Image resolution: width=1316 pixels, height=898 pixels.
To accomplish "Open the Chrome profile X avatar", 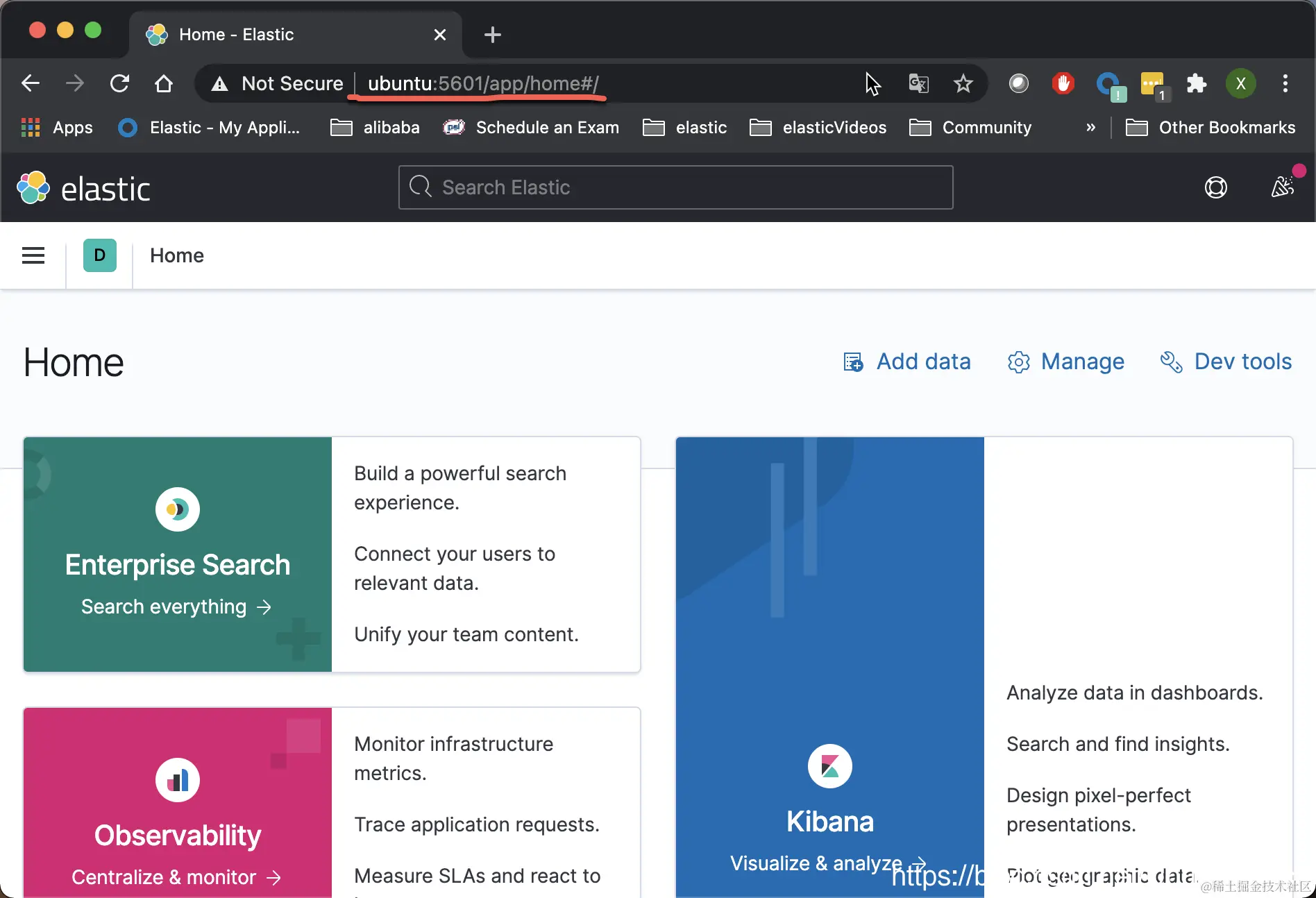I will 1241,83.
